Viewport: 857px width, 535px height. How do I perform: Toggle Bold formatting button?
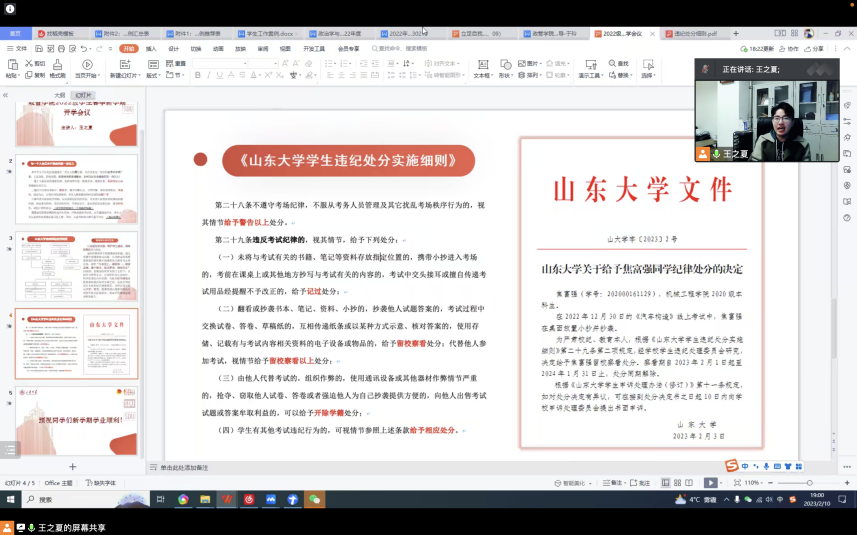[x=198, y=76]
